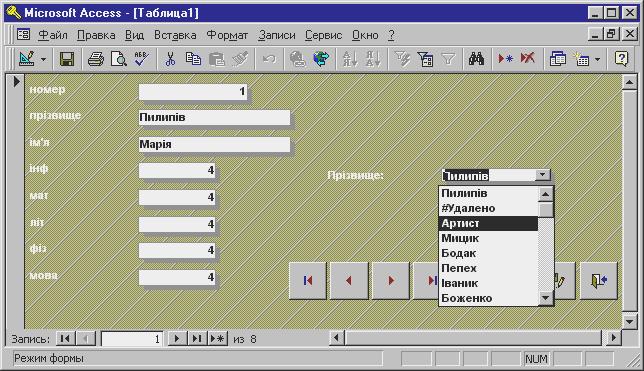This screenshot has height=371, width=644.
Task: Click the Format Painter brush icon
Action: point(240,59)
